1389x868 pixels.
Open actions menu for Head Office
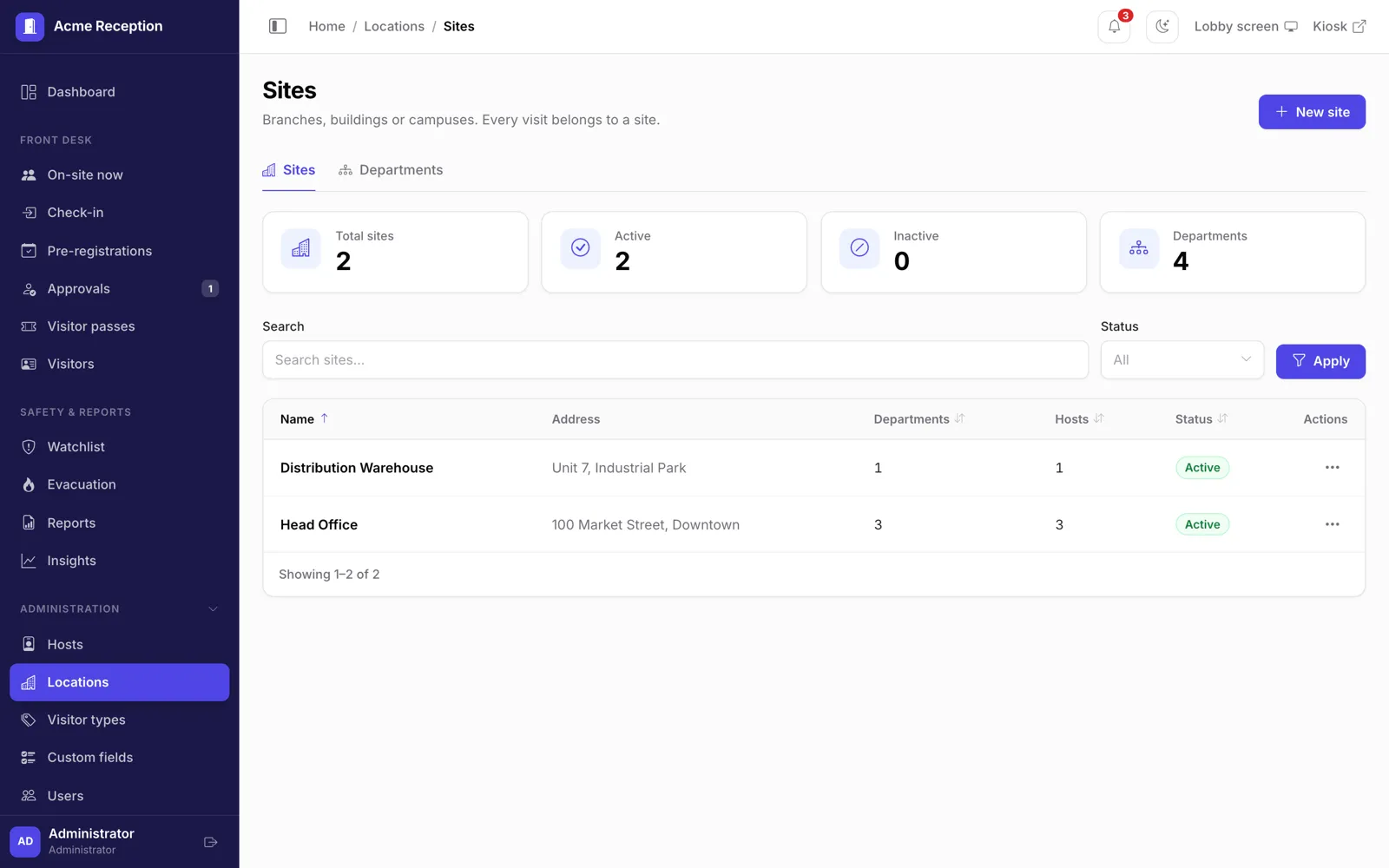pos(1332,524)
